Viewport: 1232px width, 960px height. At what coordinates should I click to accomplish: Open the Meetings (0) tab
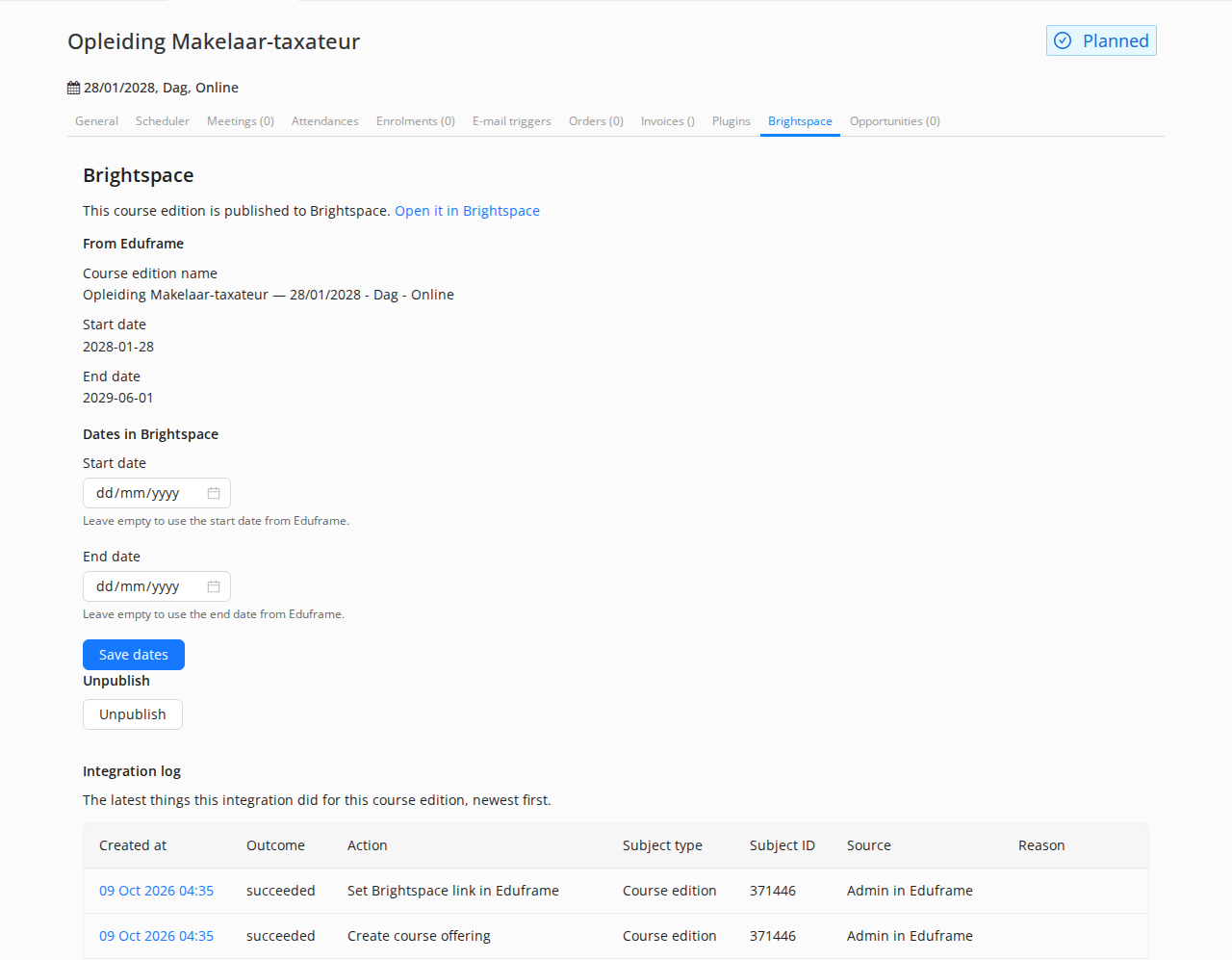[x=241, y=121]
